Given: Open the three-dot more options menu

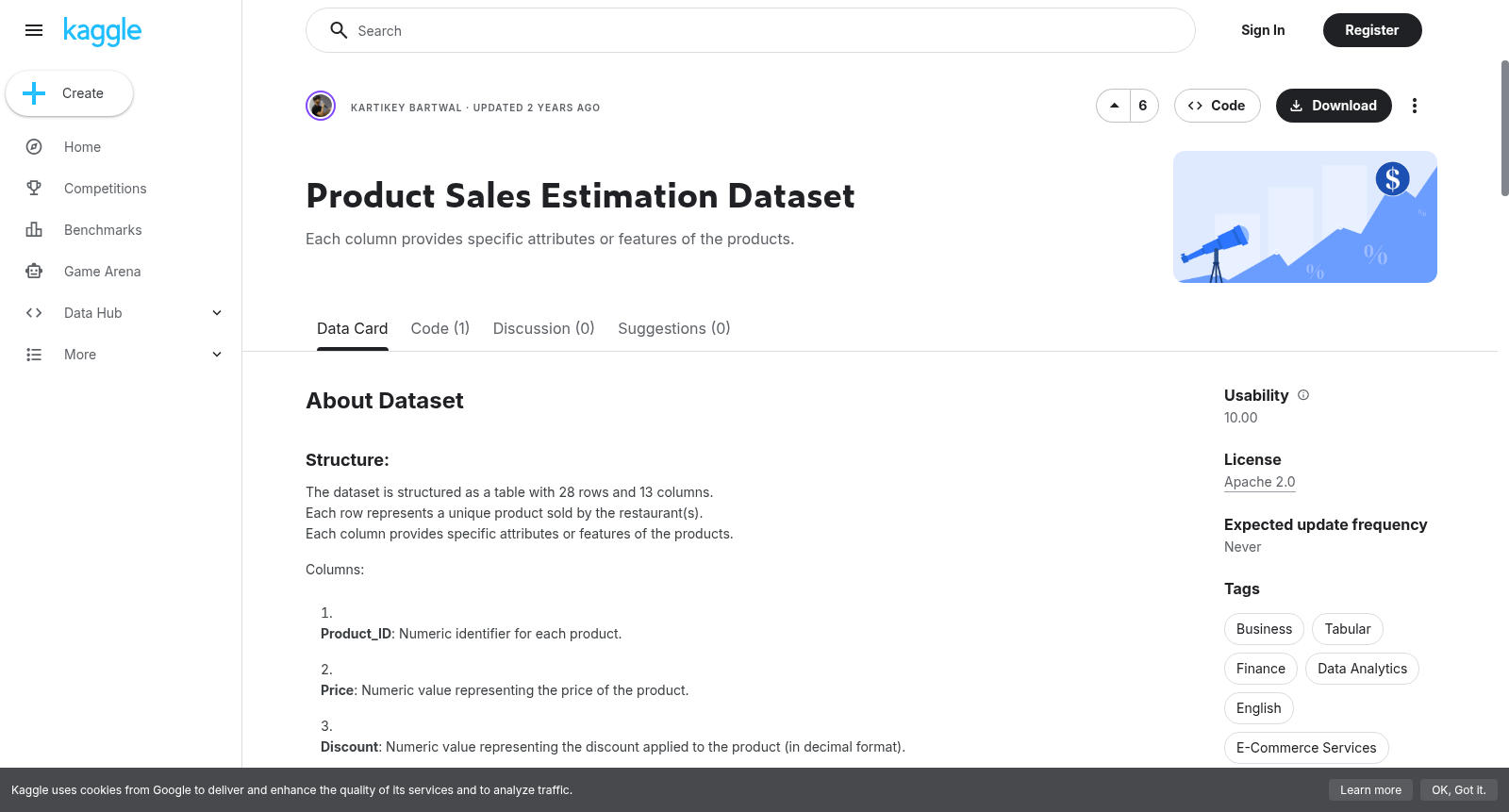Looking at the screenshot, I should point(1414,106).
